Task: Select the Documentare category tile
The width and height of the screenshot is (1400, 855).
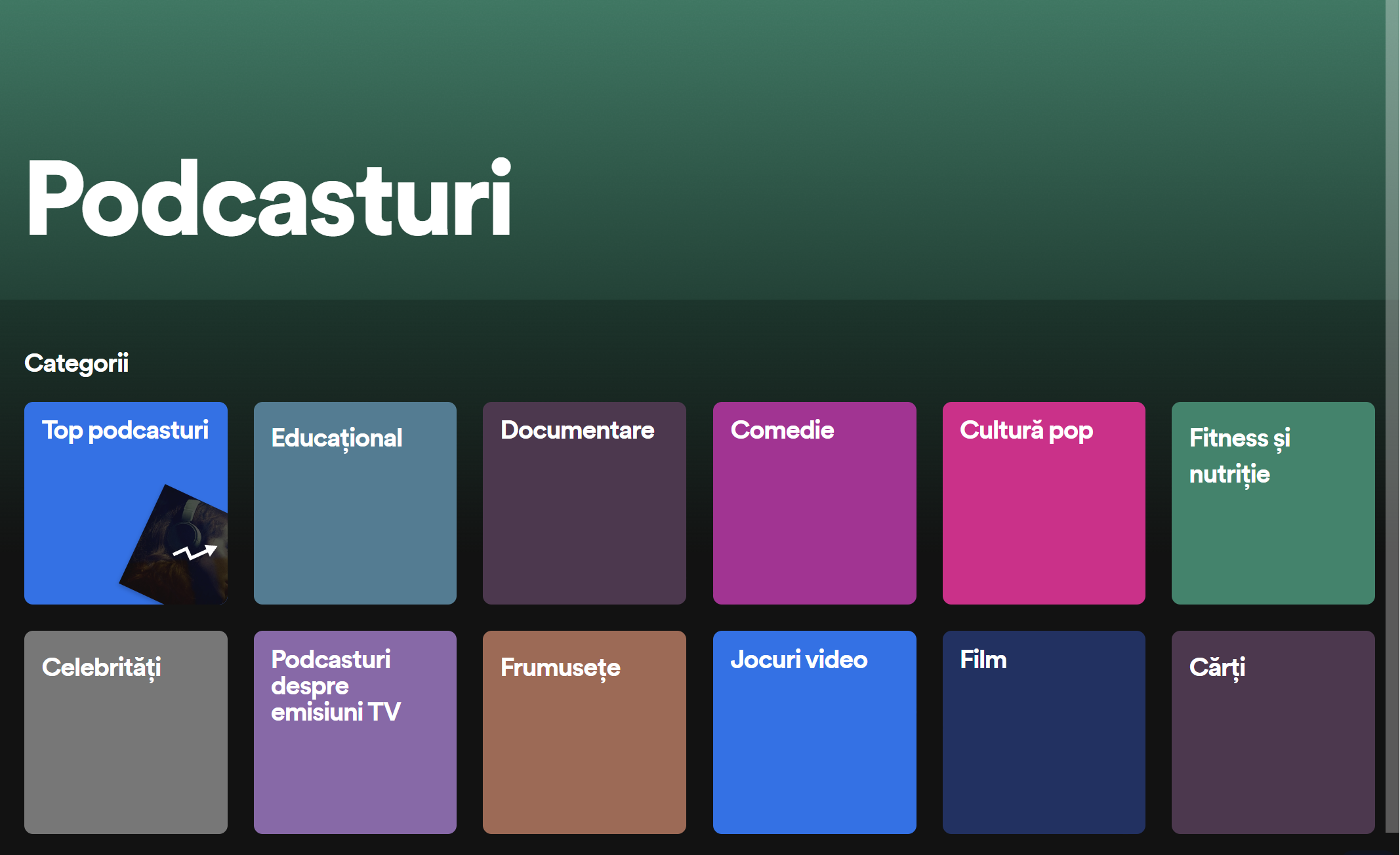Action: pos(584,503)
